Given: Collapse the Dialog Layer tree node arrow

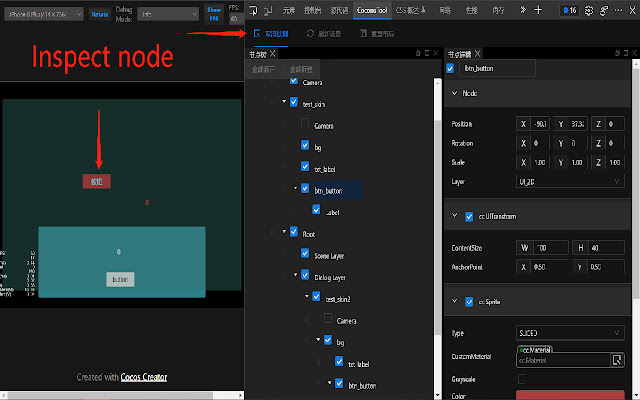Looking at the screenshot, I should point(296,275).
